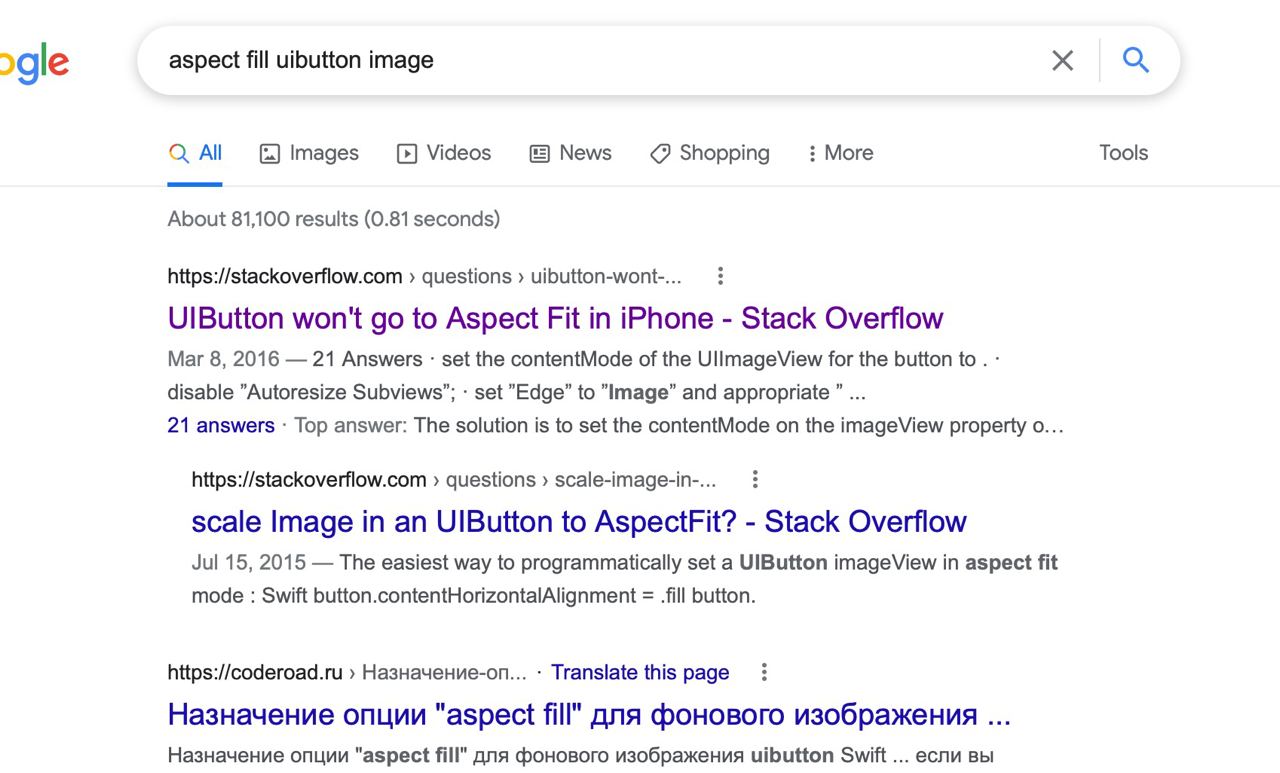
Task: Open "UIButton won't go to Aspect Fit" result
Action: pos(555,318)
